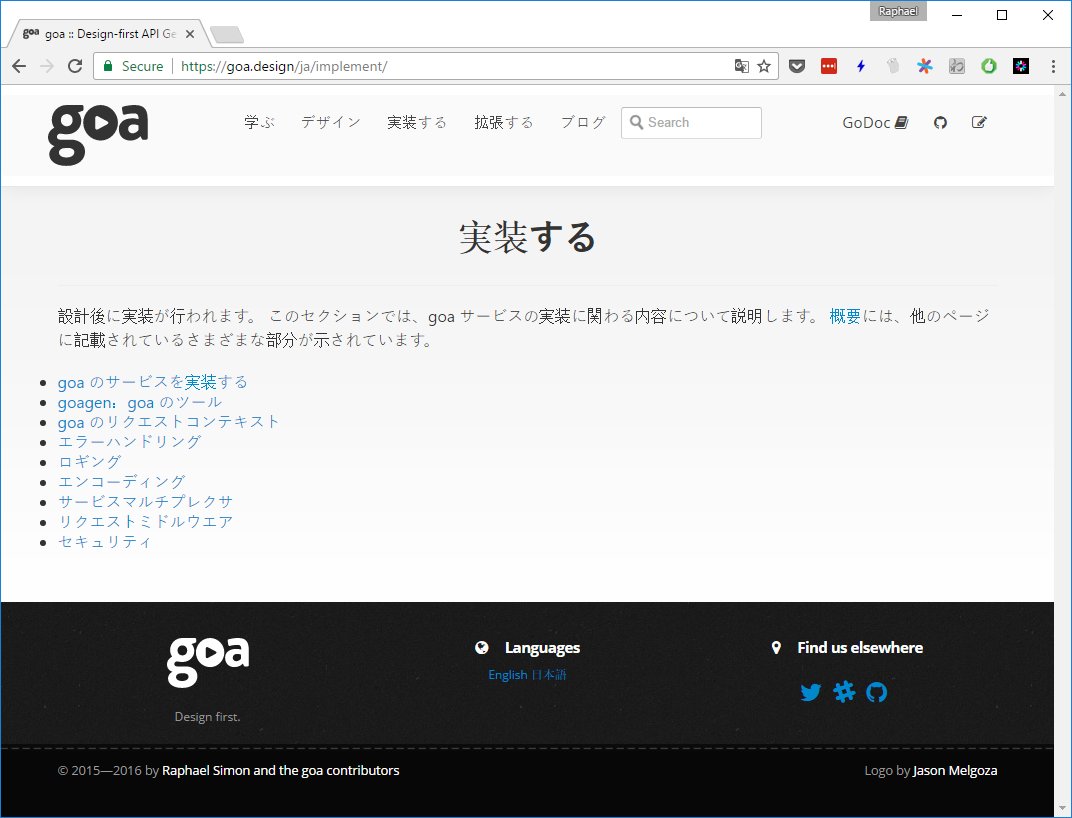Image resolution: width=1072 pixels, height=818 pixels.
Task: Open the セキュリティ link
Action: [105, 542]
